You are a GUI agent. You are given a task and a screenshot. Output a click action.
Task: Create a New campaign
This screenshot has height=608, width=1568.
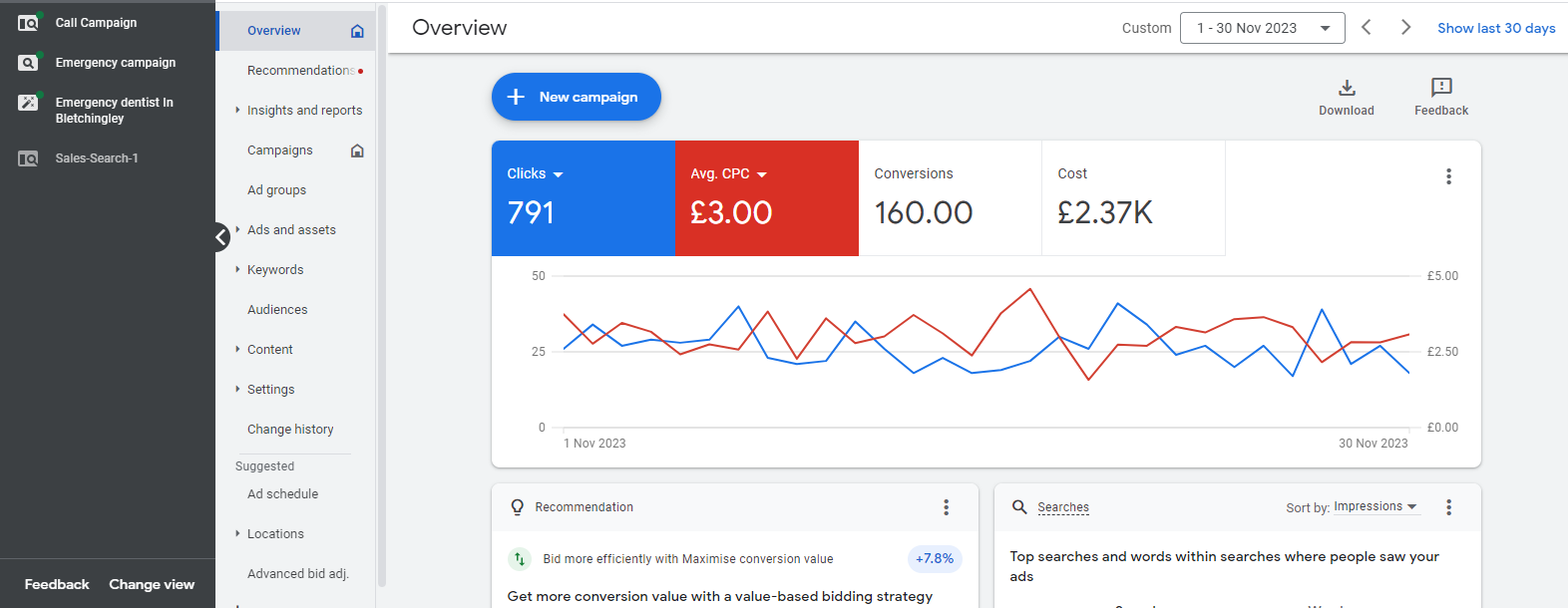[576, 97]
